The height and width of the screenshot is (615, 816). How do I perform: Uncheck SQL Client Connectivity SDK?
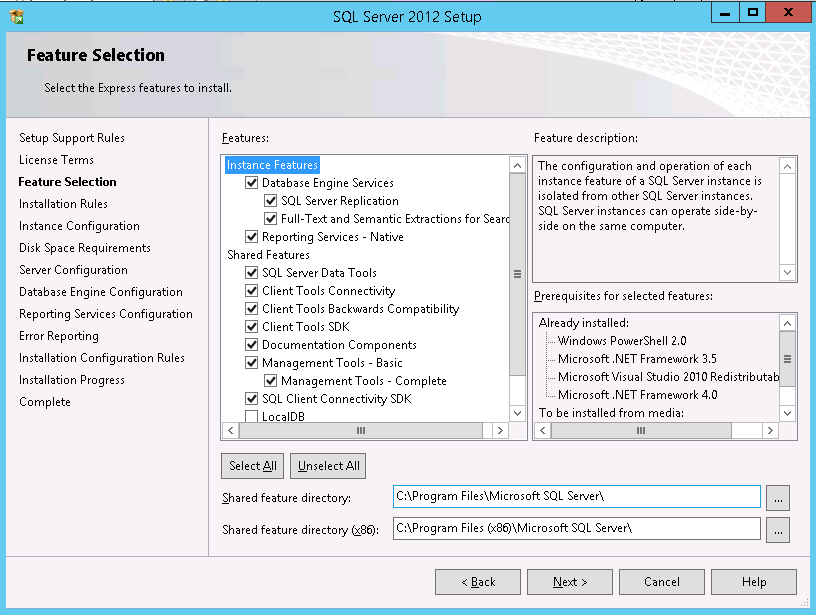[x=251, y=399]
